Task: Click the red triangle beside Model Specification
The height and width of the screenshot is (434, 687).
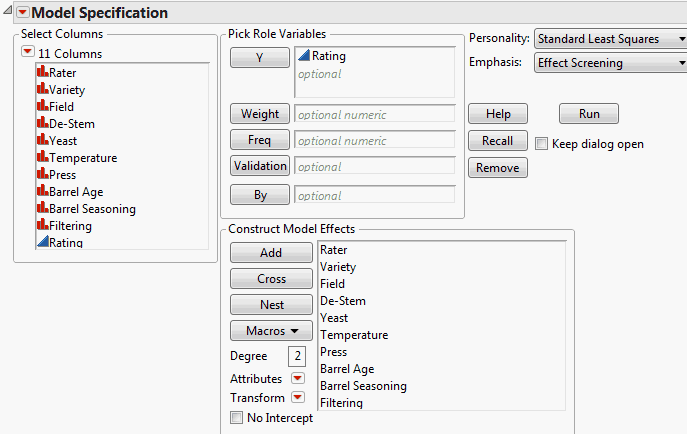Action: coord(23,13)
